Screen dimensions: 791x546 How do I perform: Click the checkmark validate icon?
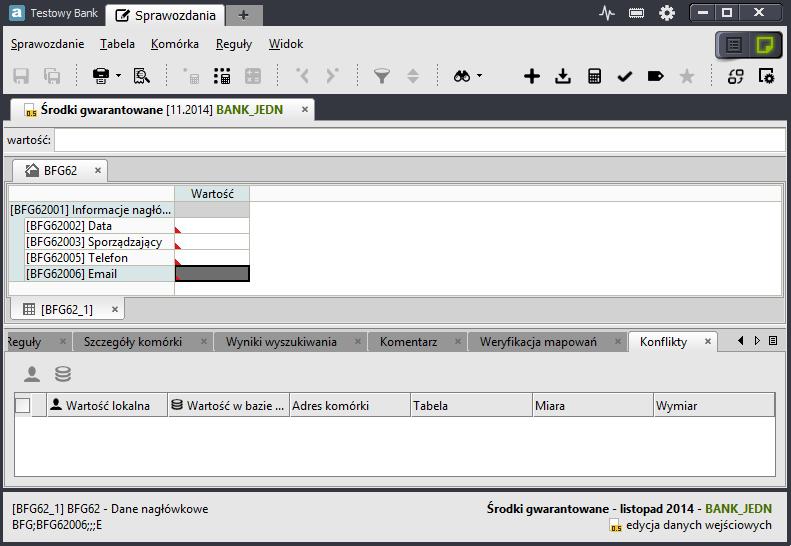625,76
